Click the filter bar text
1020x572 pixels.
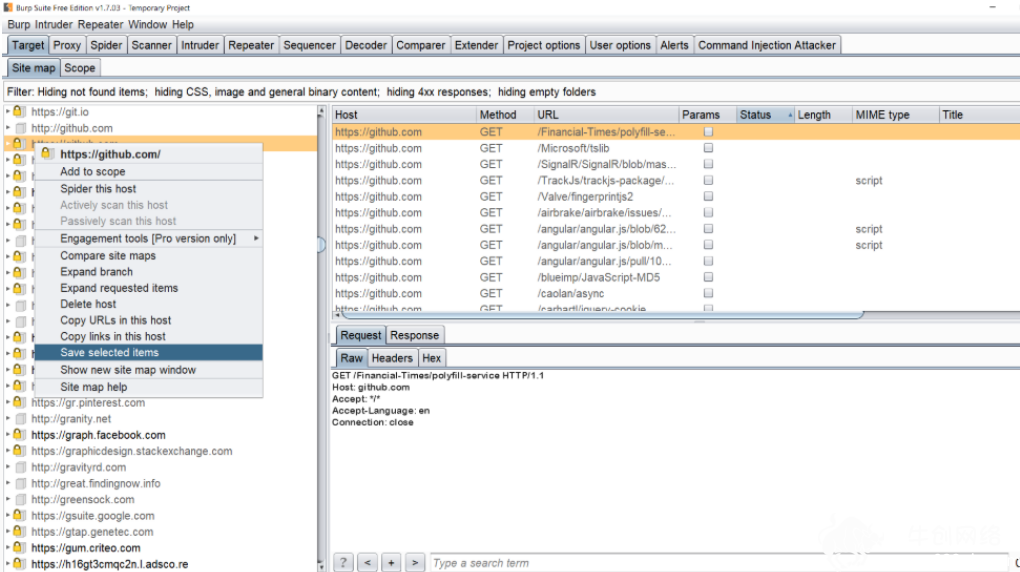click(x=301, y=92)
